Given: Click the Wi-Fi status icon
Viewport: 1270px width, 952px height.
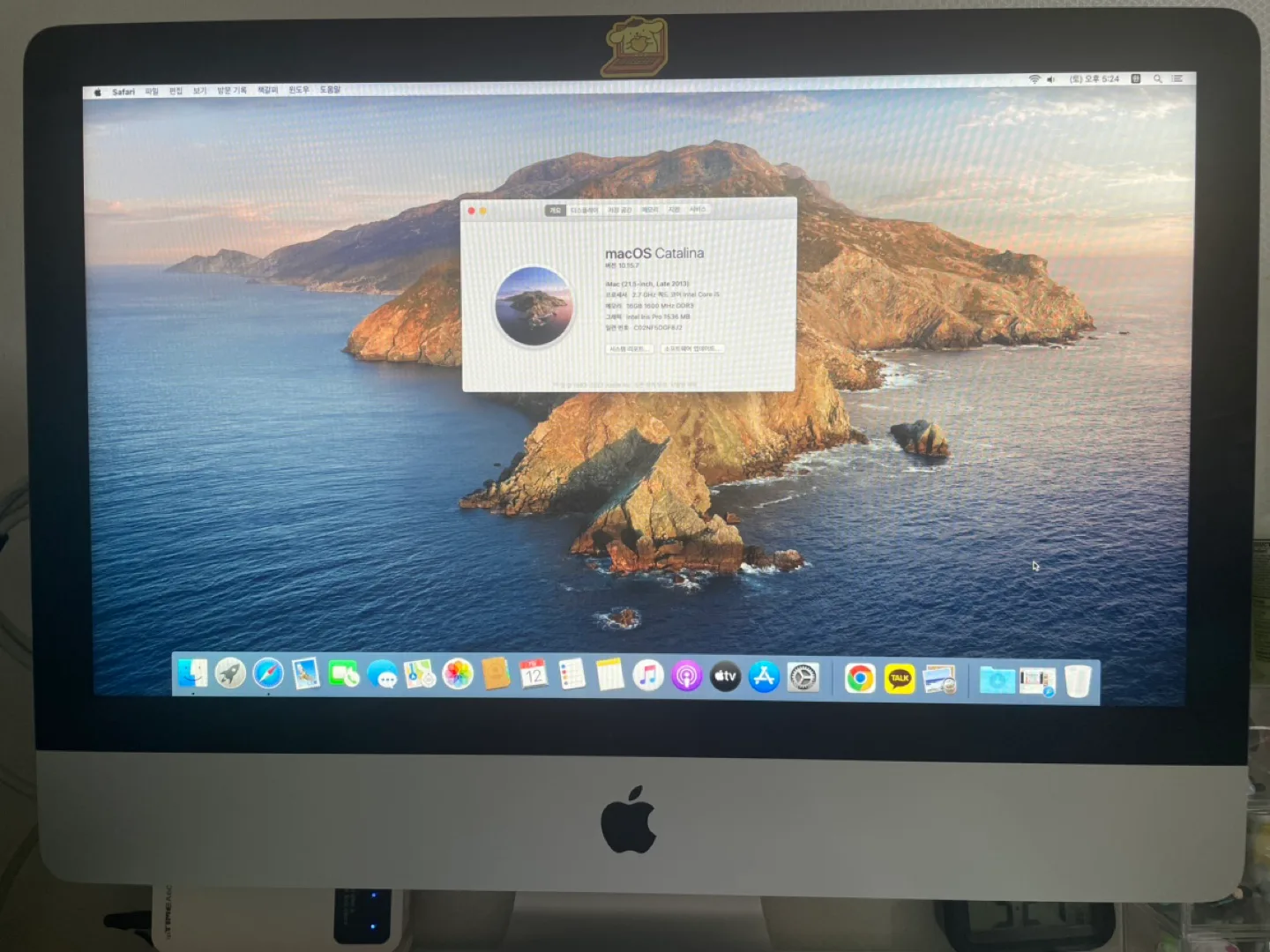Looking at the screenshot, I should (1034, 79).
